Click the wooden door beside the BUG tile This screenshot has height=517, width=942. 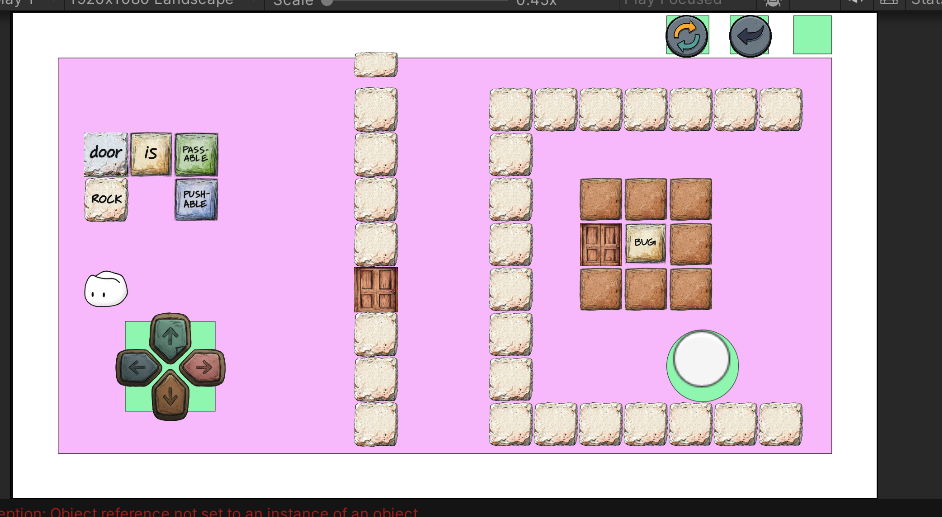click(601, 244)
